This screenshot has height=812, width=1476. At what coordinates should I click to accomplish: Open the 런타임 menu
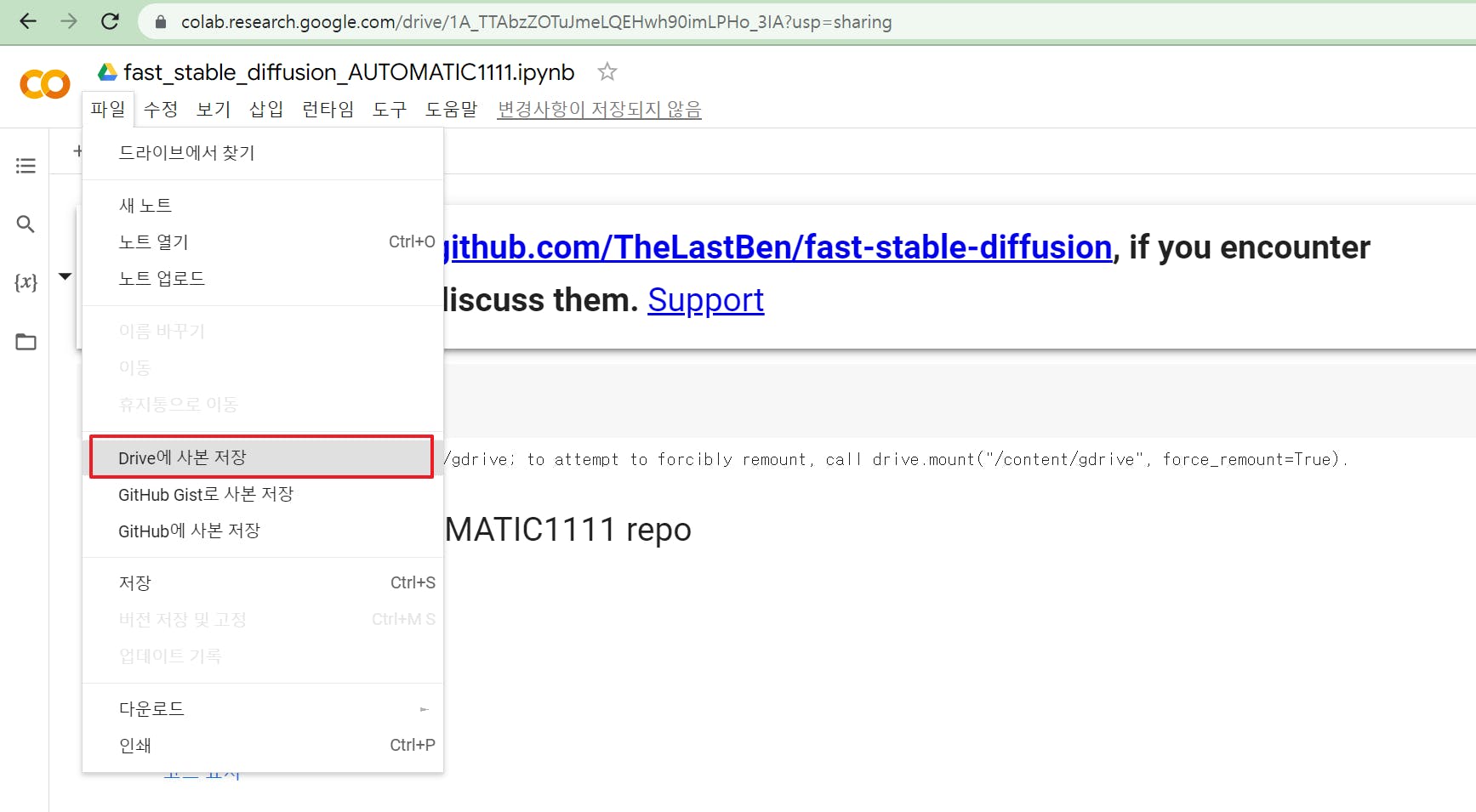[328, 109]
